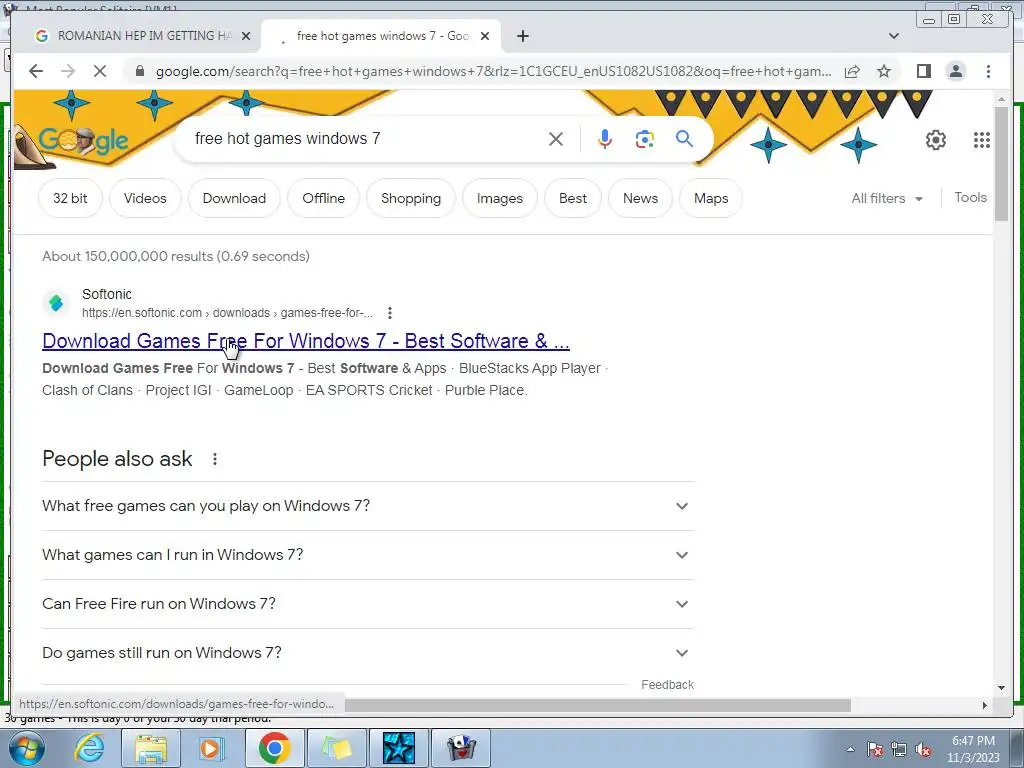Open the Chrome side panel

(x=923, y=71)
